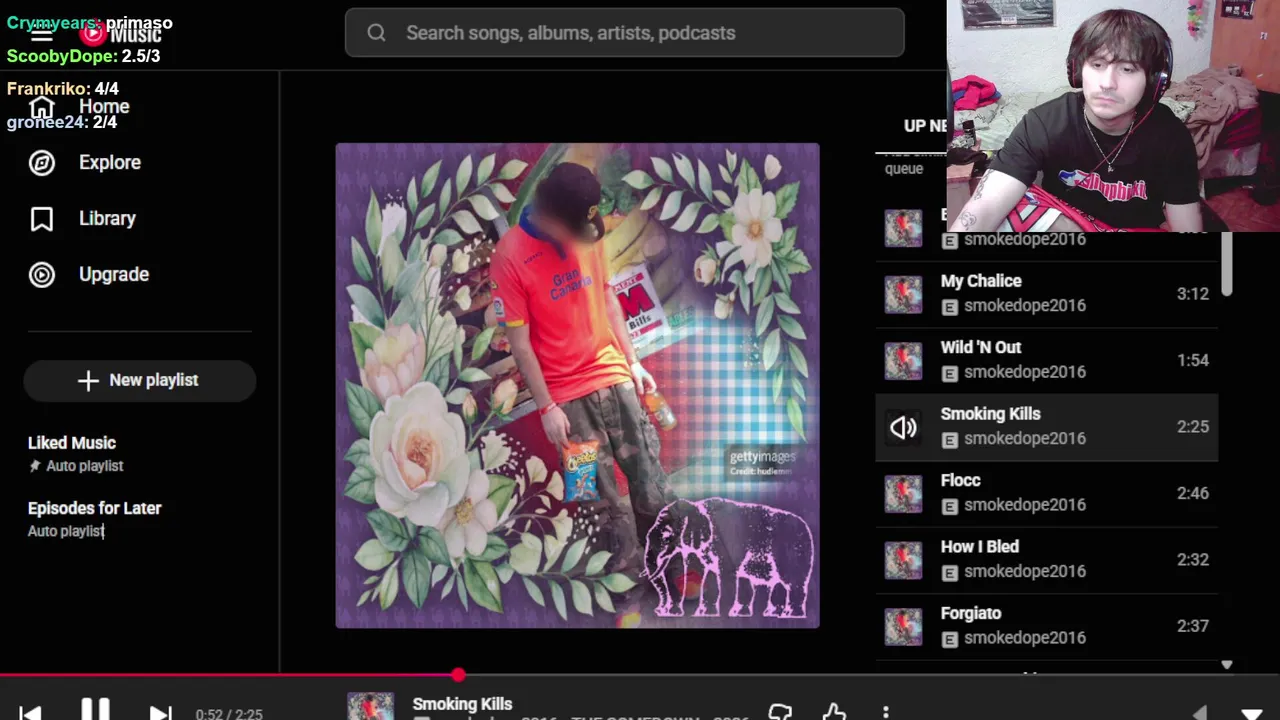Play Wild 'N Out from the queue
The image size is (1280, 720).
pos(1046,360)
